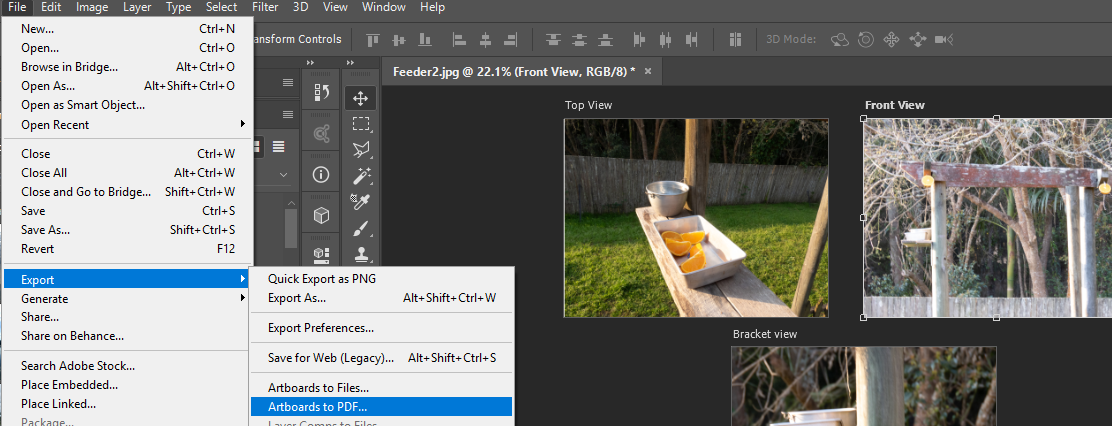
Task: Click Distribute left edges icon
Action: click(640, 40)
